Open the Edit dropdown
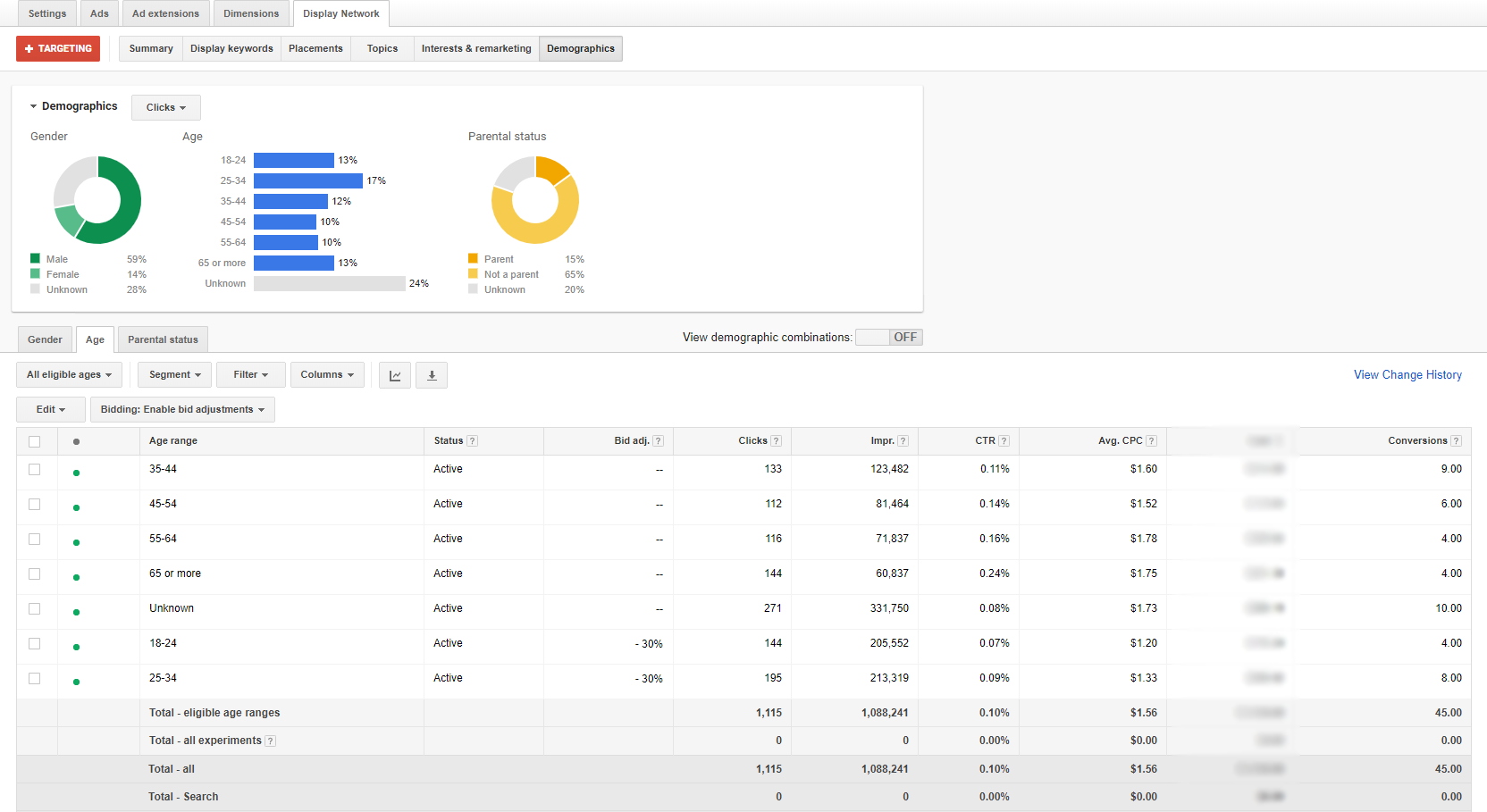 (51, 409)
